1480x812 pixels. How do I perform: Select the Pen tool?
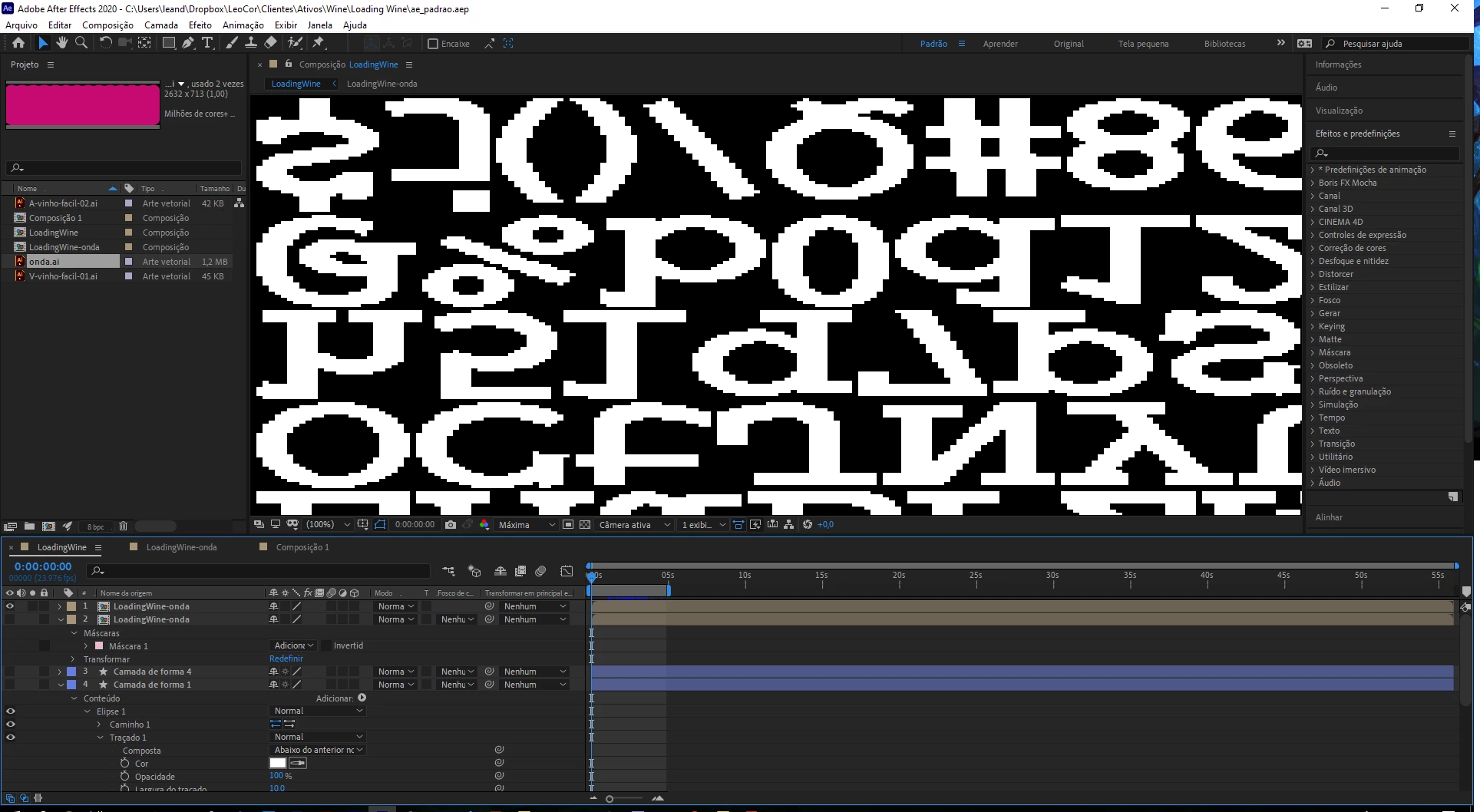point(188,43)
